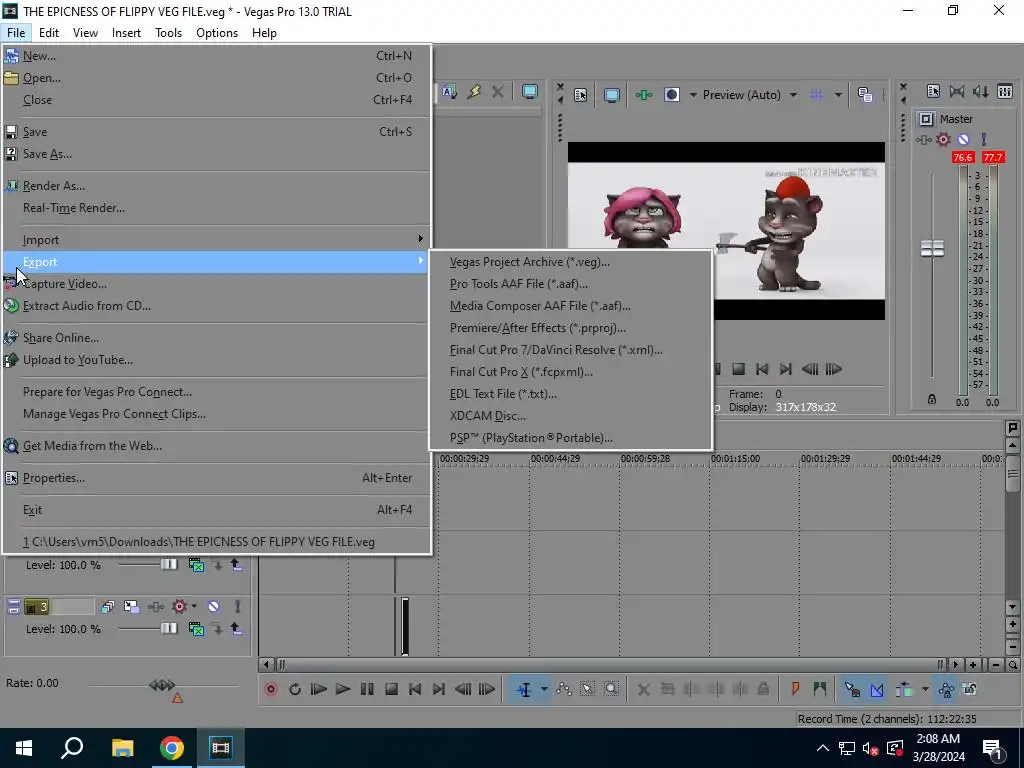The width and height of the screenshot is (1024, 768).
Task: Toggle Automatic Crossfades icon
Action: point(877,689)
